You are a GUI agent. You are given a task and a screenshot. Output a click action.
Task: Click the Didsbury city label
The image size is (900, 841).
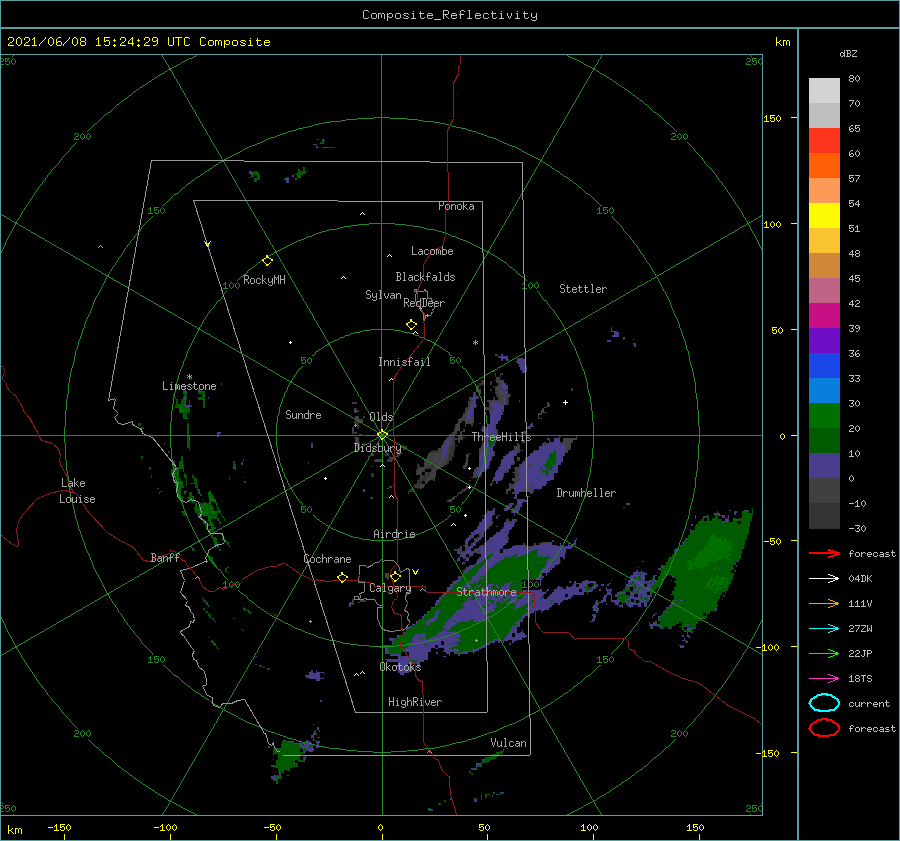click(x=378, y=448)
